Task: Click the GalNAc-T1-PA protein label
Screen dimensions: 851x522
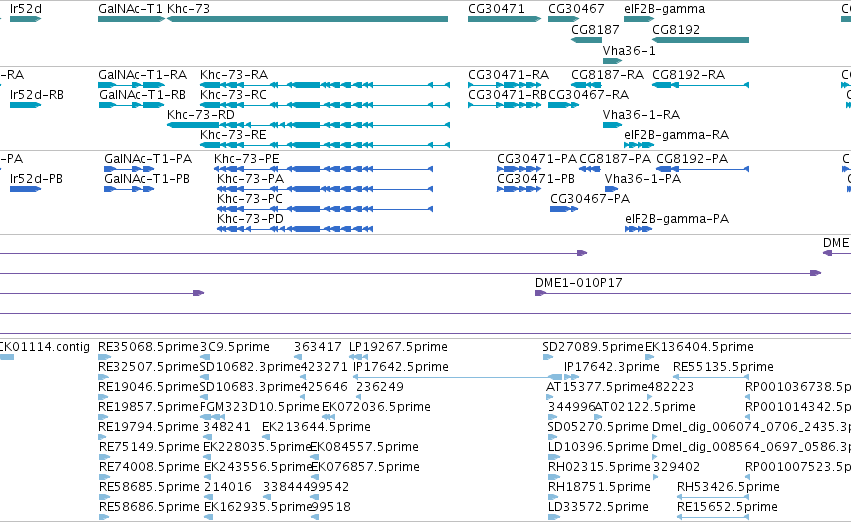Action: [x=148, y=159]
